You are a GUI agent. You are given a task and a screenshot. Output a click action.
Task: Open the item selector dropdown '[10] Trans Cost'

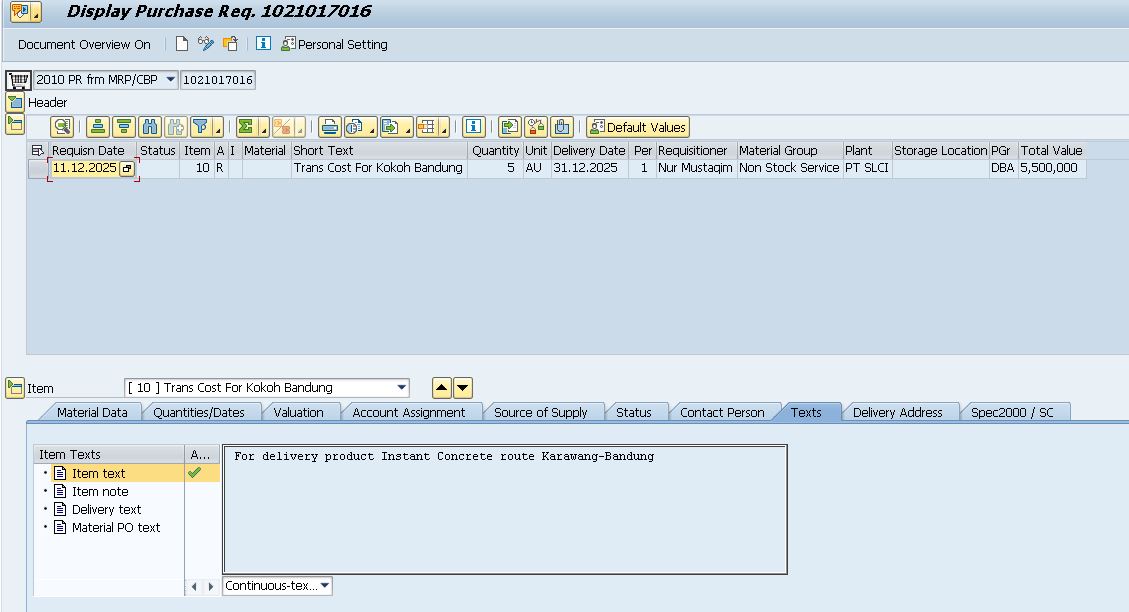coord(402,388)
